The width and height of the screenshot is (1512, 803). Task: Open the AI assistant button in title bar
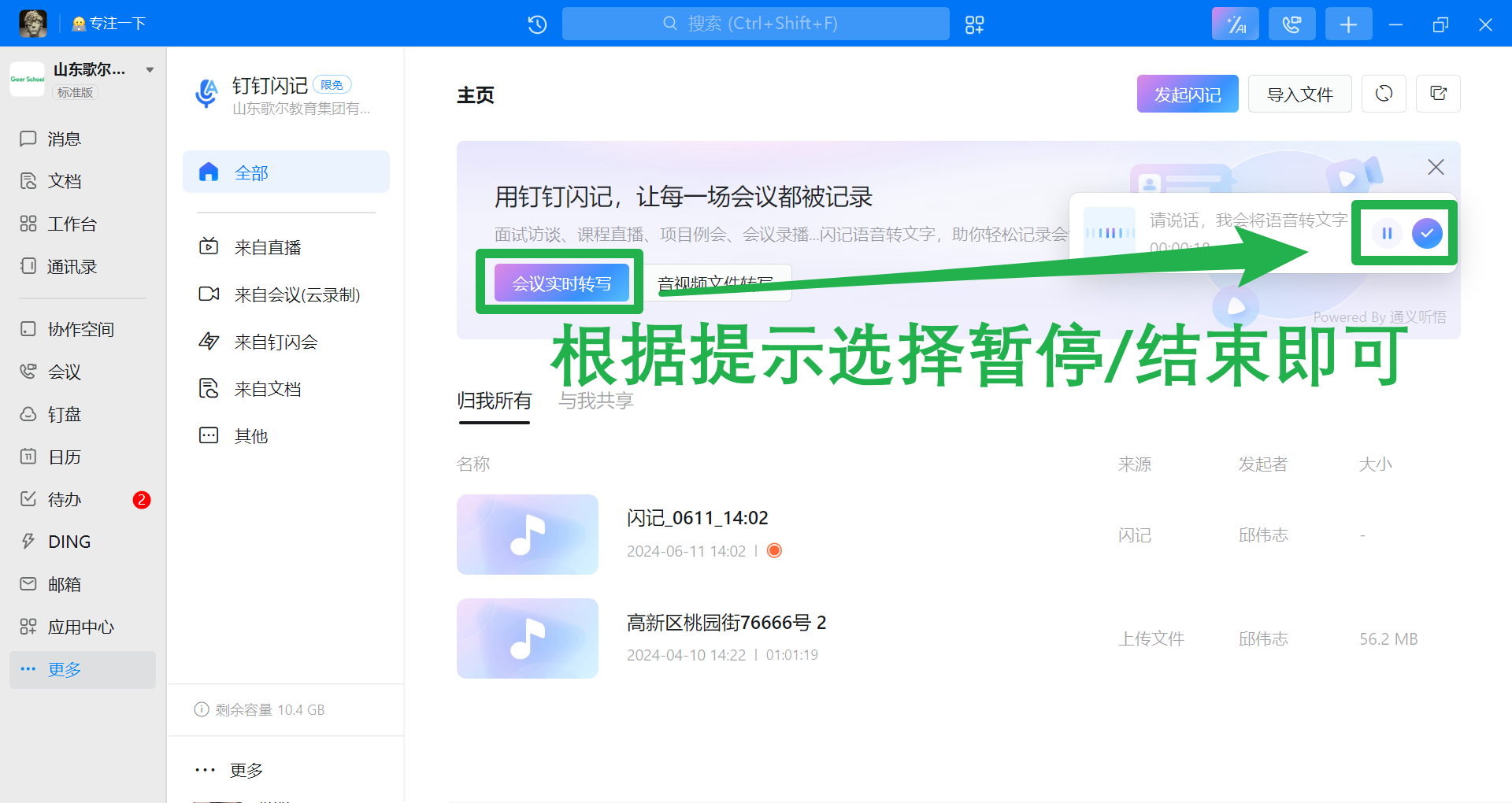1235,24
